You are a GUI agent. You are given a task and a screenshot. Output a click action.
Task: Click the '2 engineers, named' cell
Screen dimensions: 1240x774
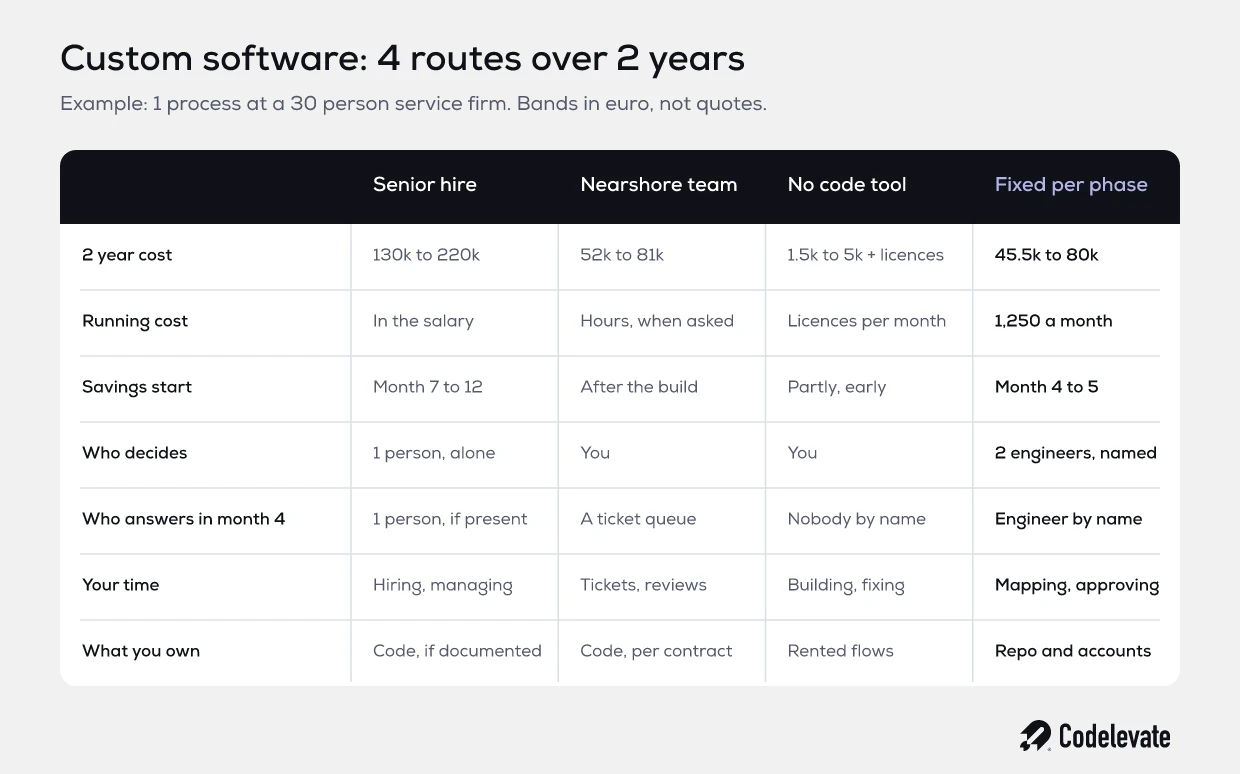(1076, 453)
